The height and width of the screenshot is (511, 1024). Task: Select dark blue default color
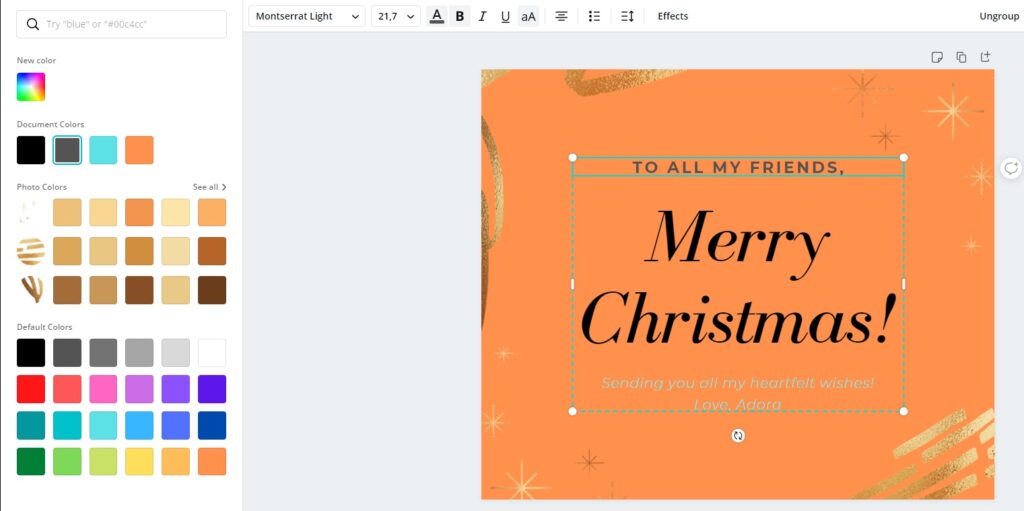pyautogui.click(x=212, y=425)
